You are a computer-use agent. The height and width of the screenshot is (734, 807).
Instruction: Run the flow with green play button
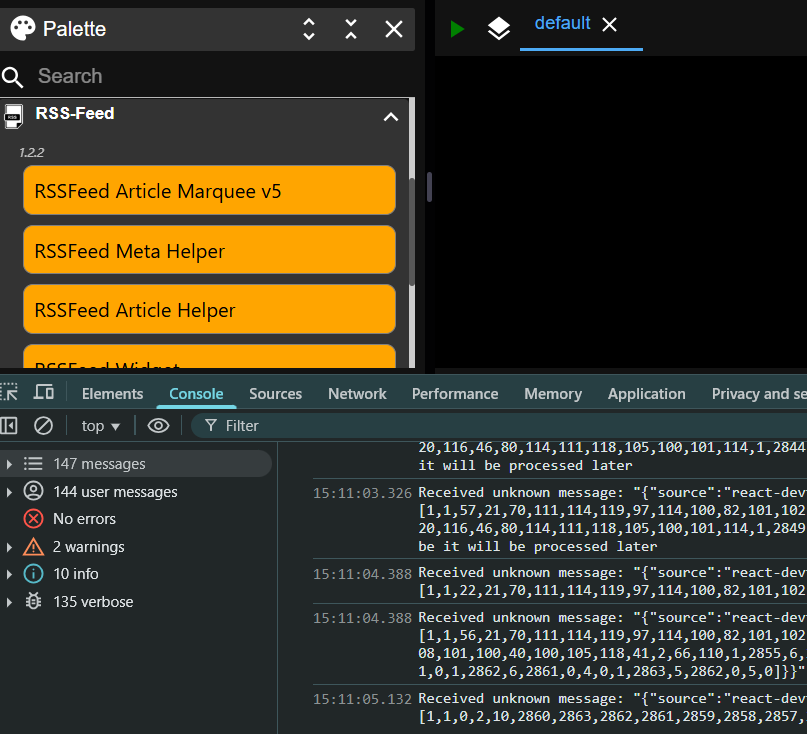point(457,28)
